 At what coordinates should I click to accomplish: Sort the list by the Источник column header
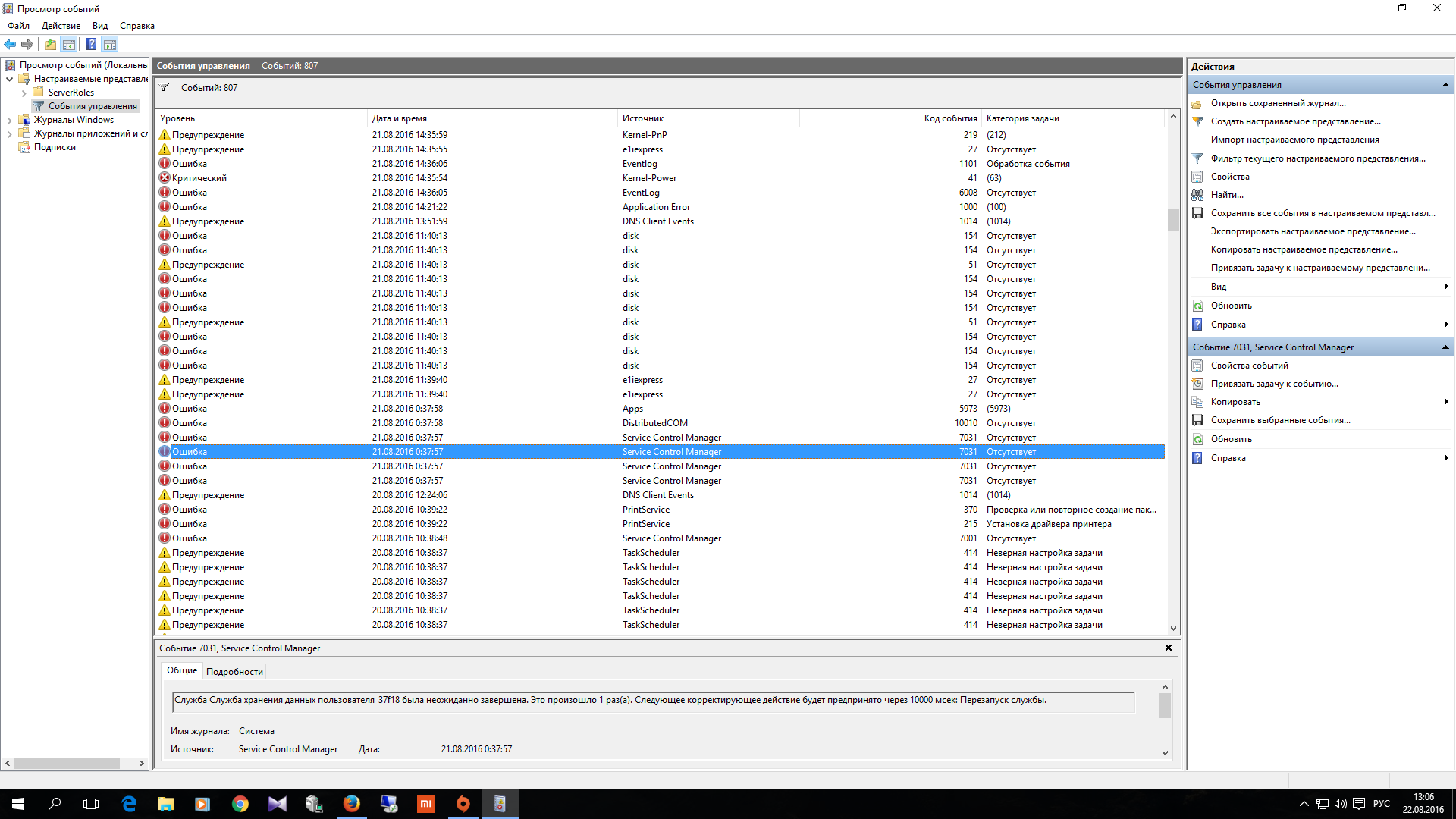click(x=643, y=118)
